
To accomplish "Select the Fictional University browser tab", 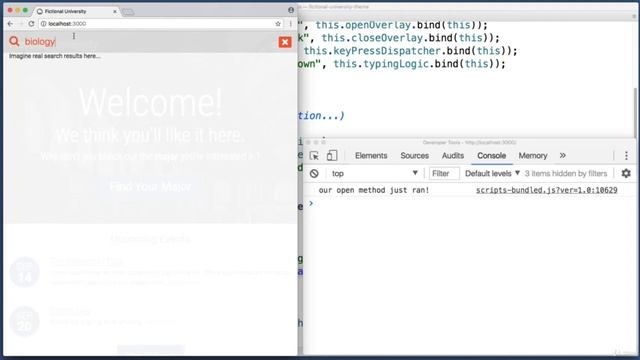I will 76,11.
